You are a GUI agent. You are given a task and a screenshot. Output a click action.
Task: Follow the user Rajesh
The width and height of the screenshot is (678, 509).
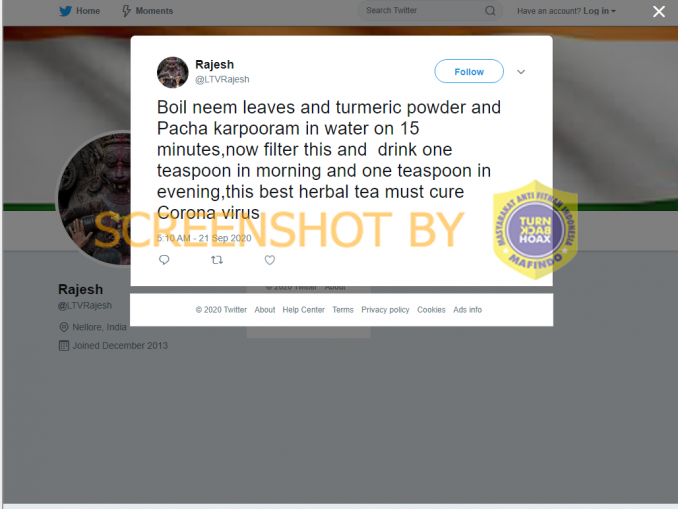pyautogui.click(x=469, y=71)
